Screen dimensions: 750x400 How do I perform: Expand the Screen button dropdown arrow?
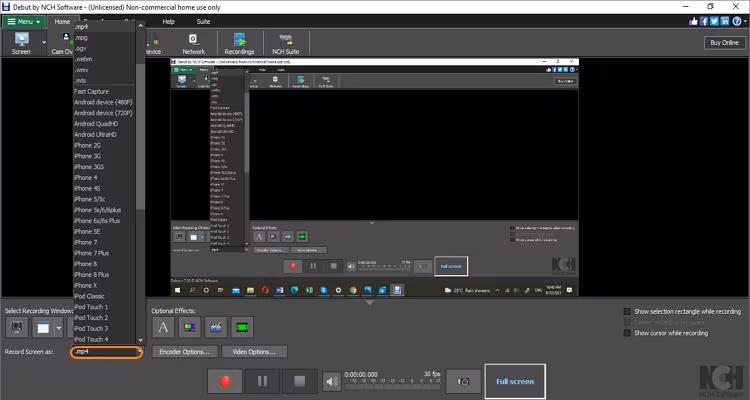pyautogui.click(x=44, y=43)
